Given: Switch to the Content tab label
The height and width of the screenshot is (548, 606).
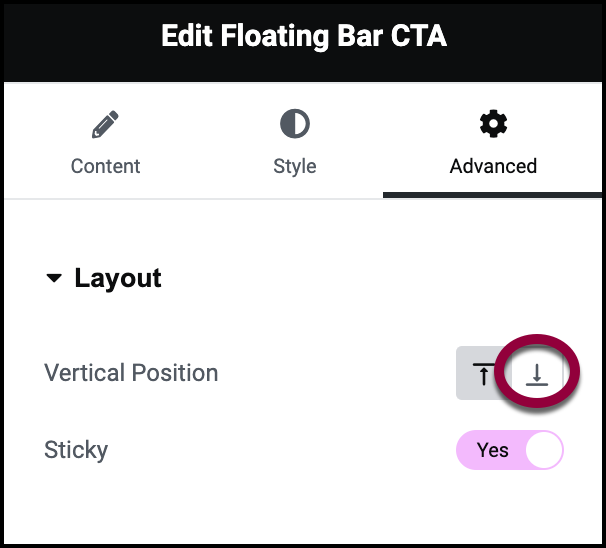Looking at the screenshot, I should pyautogui.click(x=105, y=166).
